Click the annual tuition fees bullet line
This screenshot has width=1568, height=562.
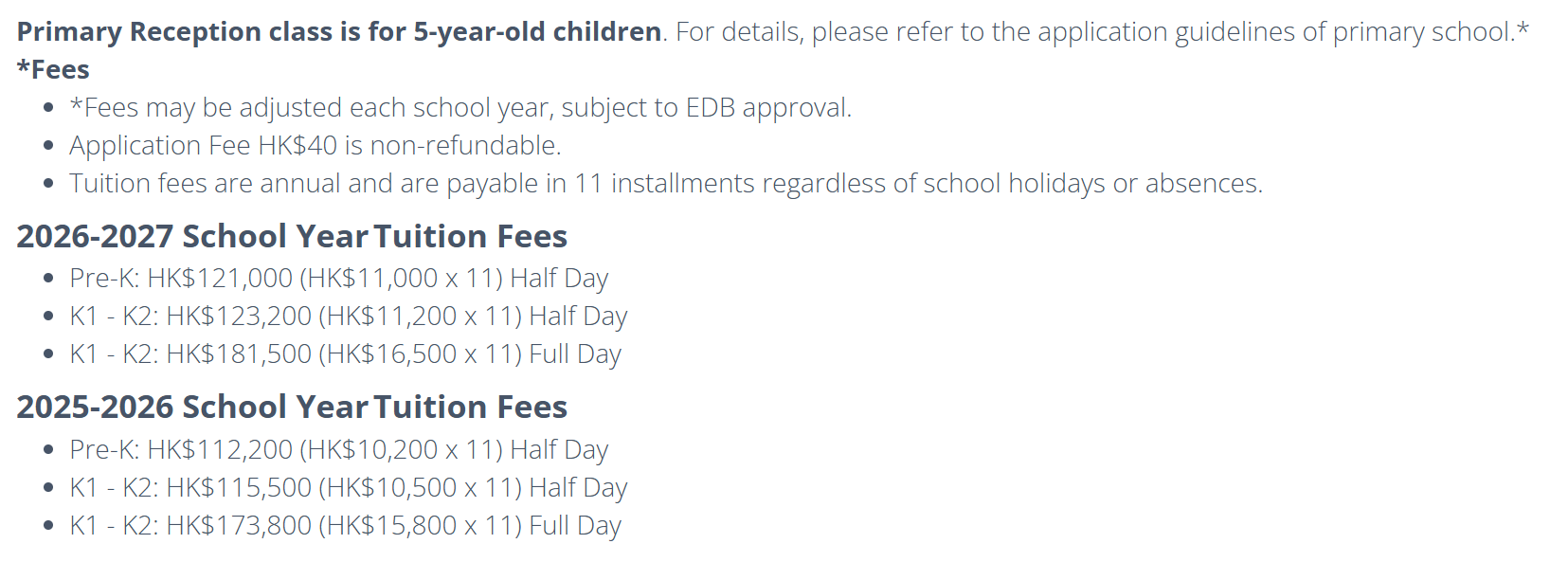click(665, 184)
